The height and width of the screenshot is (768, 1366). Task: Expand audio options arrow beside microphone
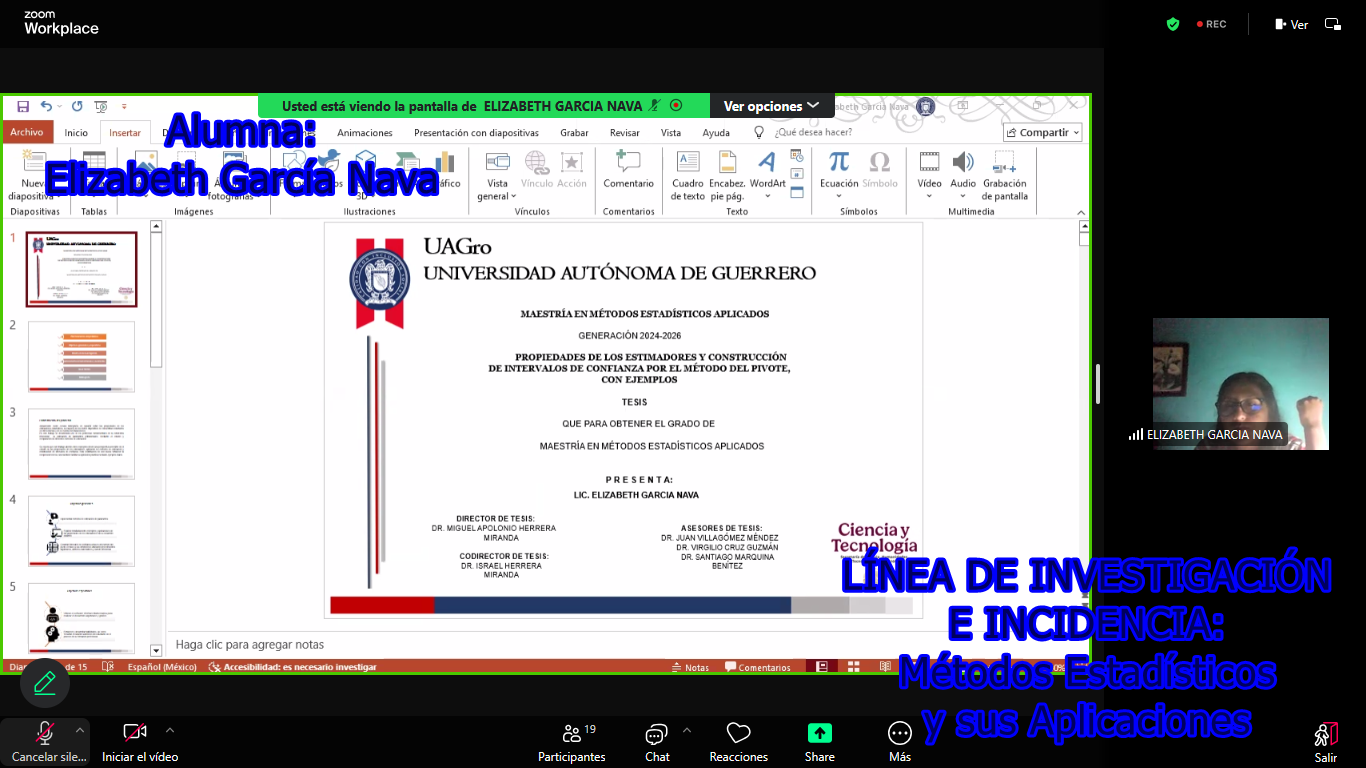pos(80,730)
